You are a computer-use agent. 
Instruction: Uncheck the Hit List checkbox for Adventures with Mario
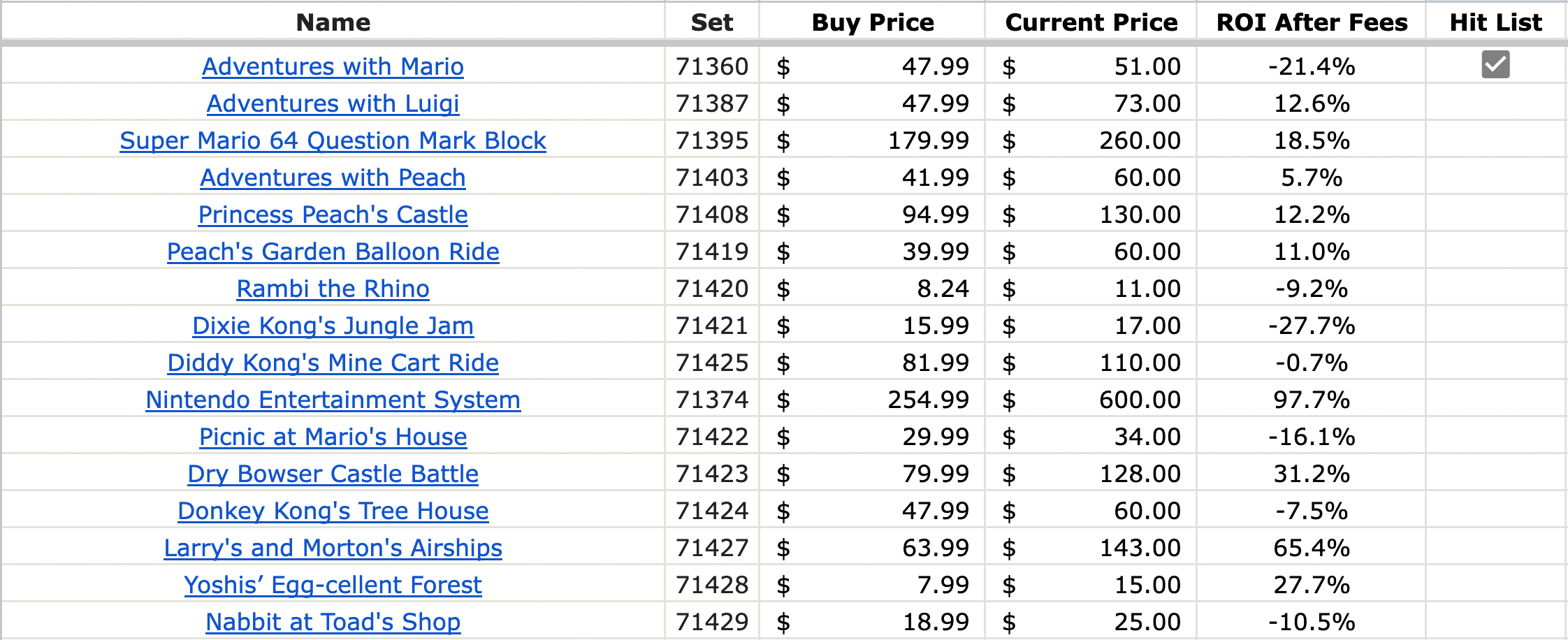click(x=1495, y=64)
